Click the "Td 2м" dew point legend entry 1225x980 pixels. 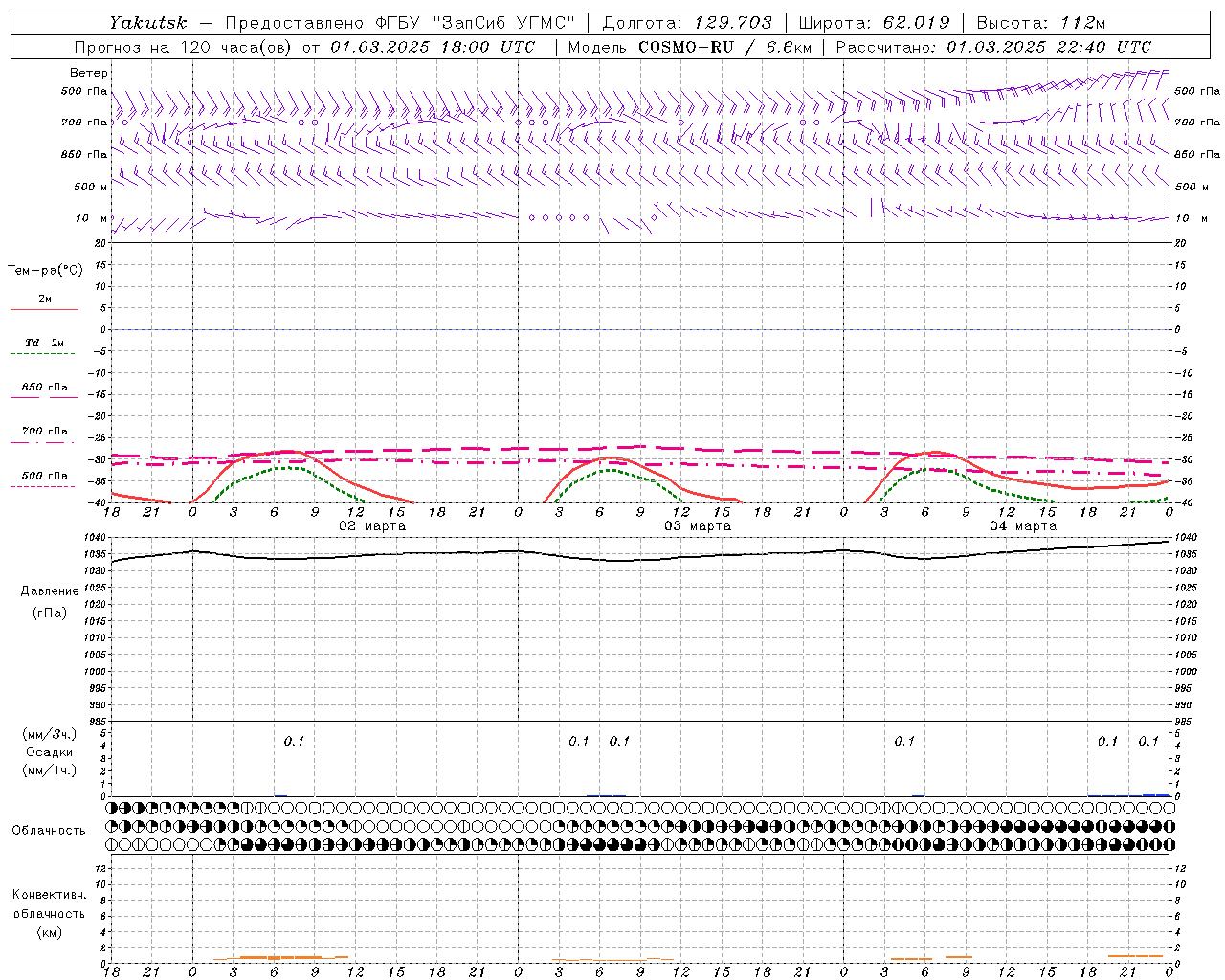(x=45, y=343)
